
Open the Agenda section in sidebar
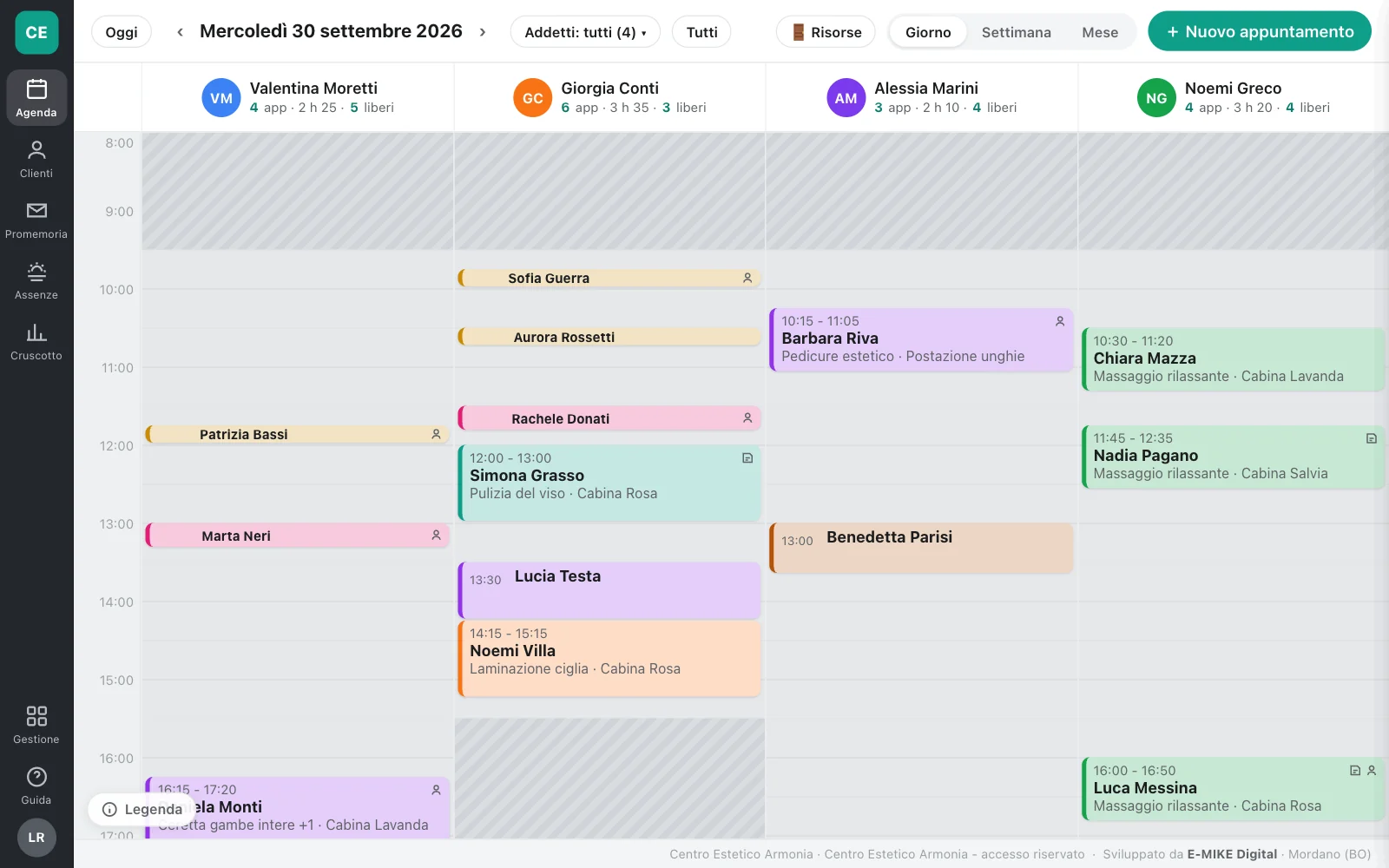pyautogui.click(x=36, y=98)
